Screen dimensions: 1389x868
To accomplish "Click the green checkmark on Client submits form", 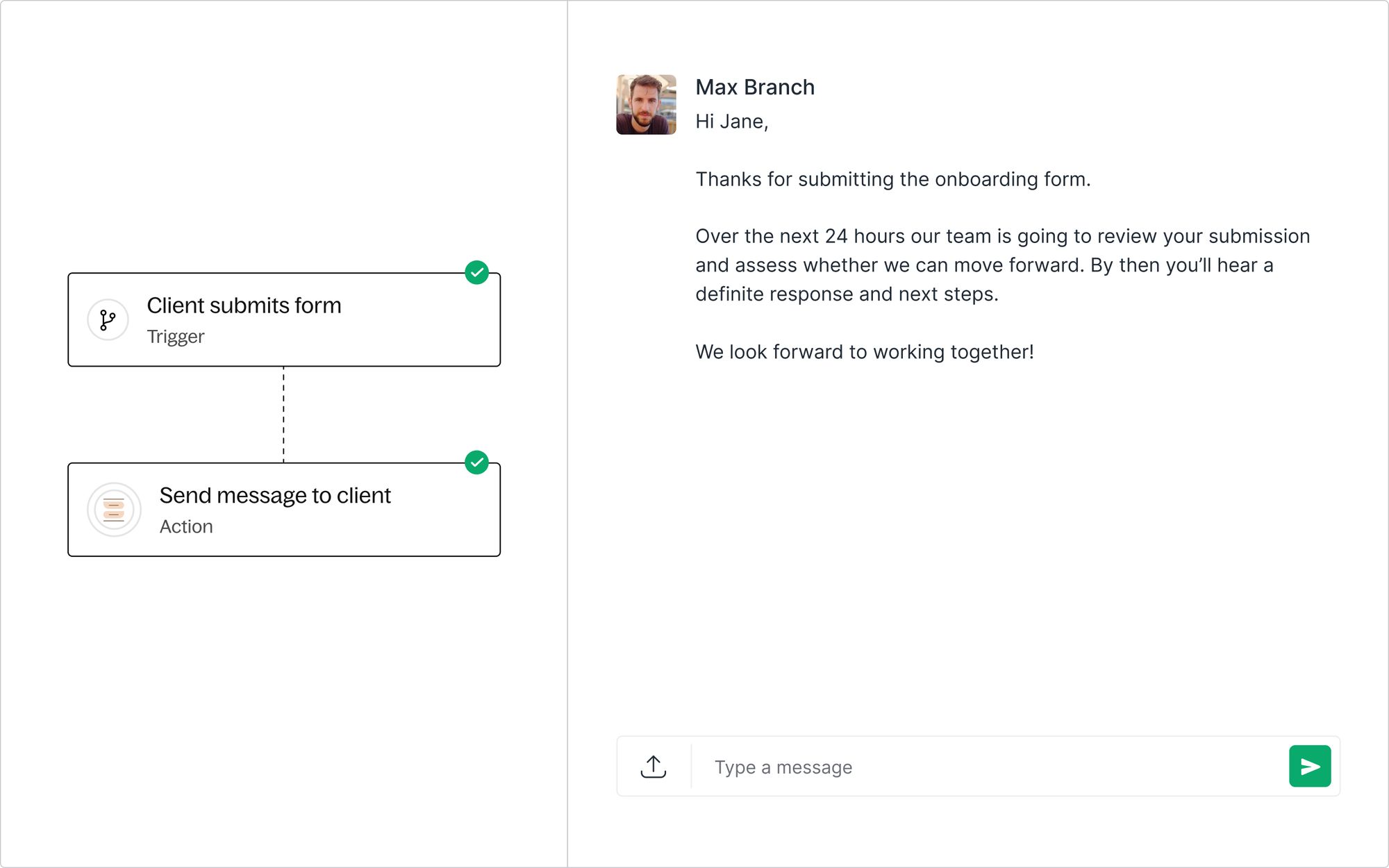I will (476, 273).
